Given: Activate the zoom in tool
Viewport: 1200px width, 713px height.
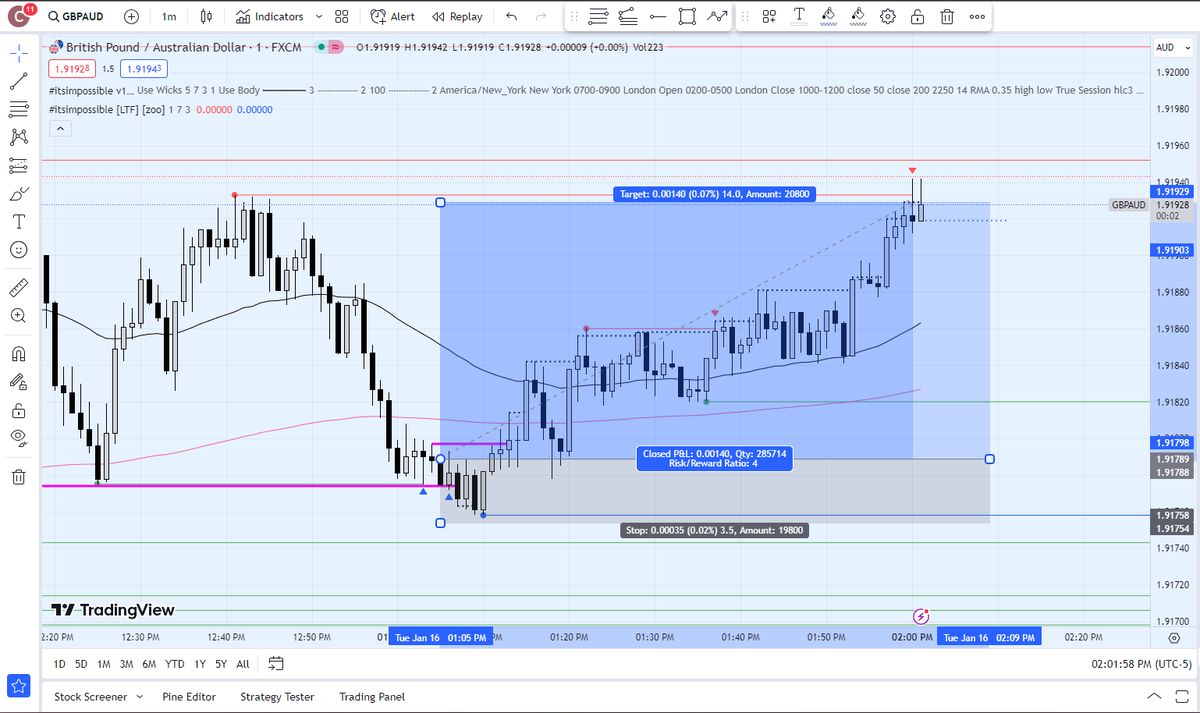Looking at the screenshot, I should (x=18, y=315).
